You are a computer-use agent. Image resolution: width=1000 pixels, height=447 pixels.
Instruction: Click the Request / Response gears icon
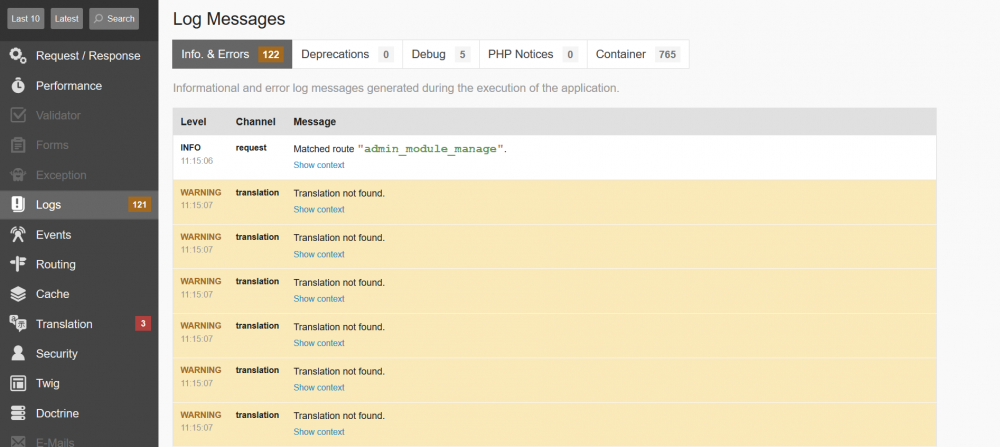point(18,56)
